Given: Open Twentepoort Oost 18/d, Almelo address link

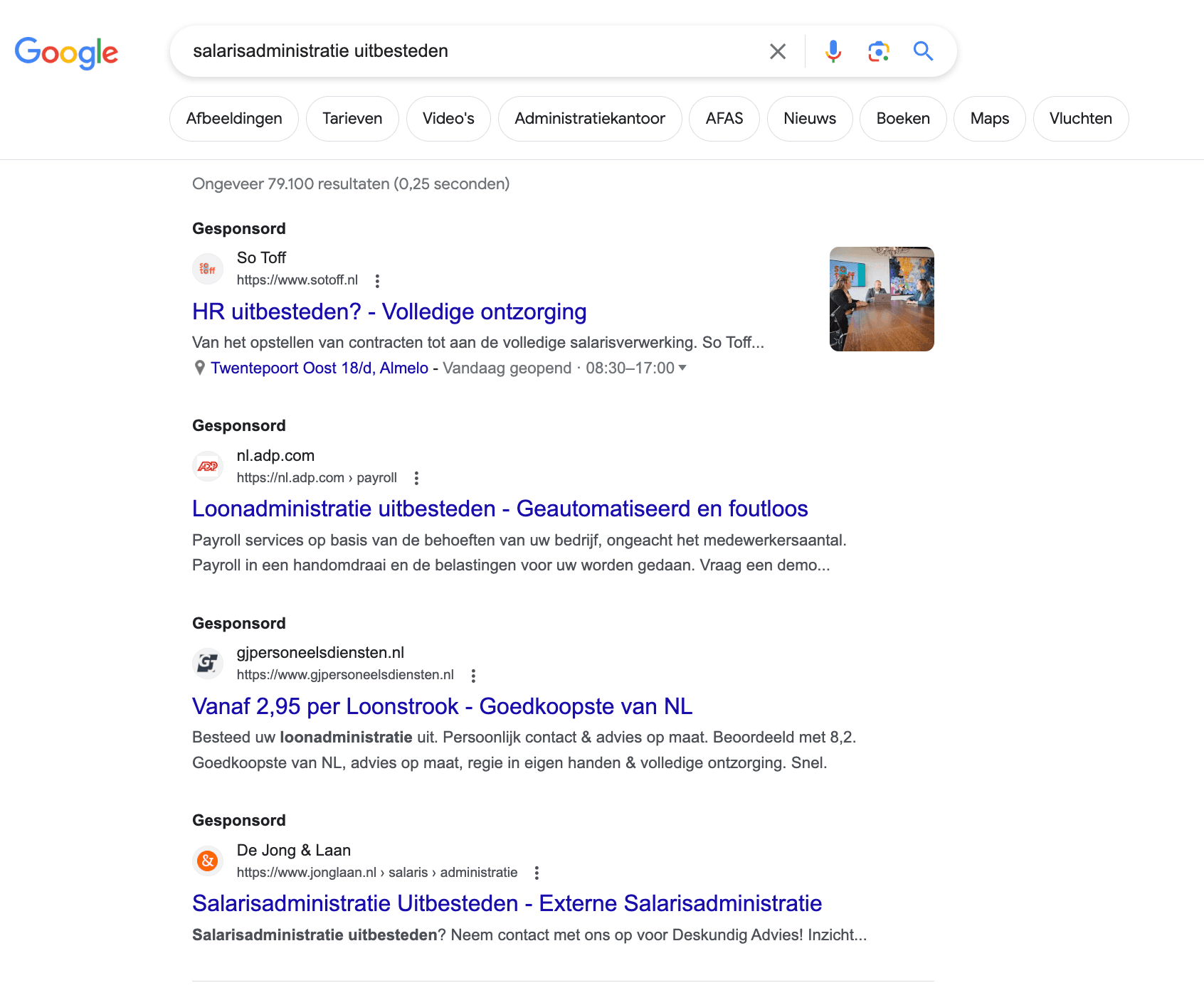Looking at the screenshot, I should tap(320, 368).
